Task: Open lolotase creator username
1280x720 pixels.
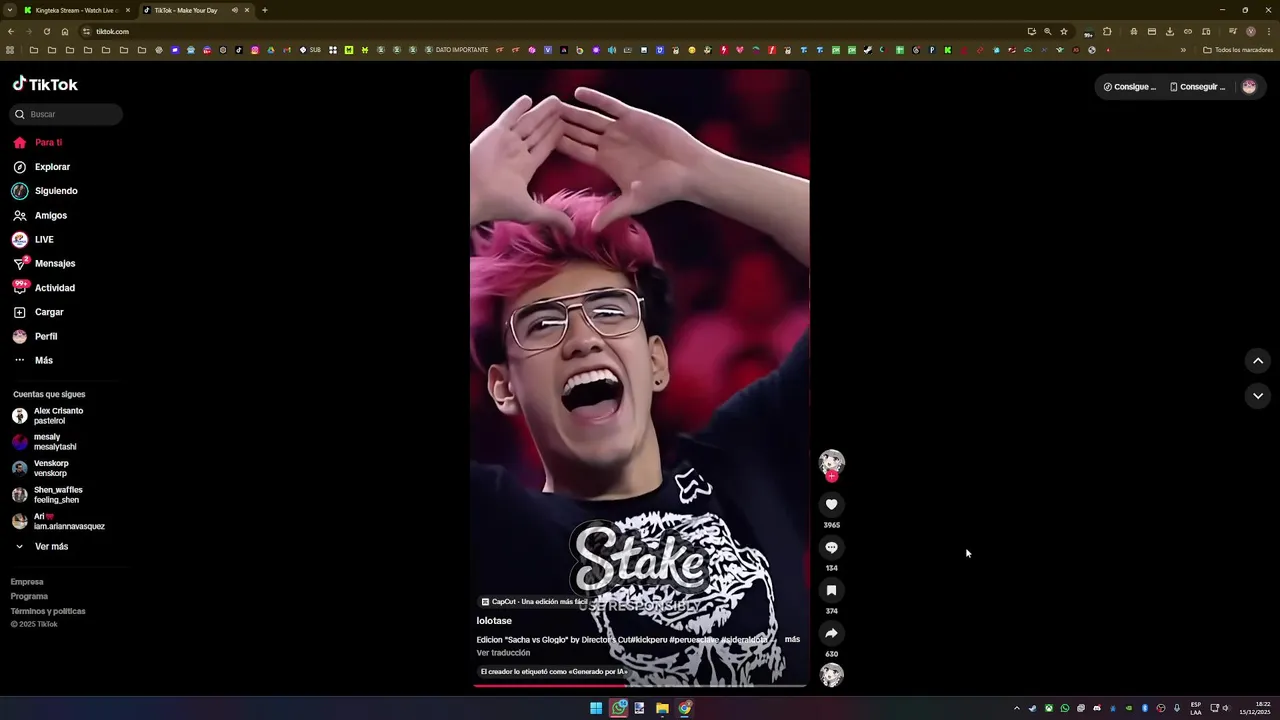Action: coord(494,621)
